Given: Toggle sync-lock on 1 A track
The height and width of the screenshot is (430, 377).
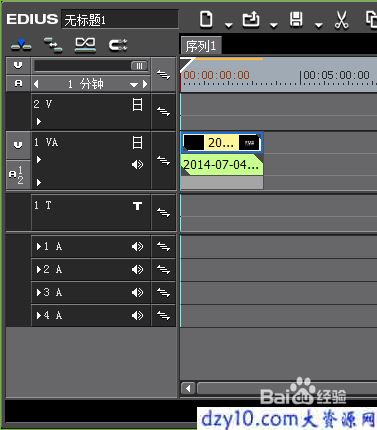Looking at the screenshot, I should (x=163, y=247).
